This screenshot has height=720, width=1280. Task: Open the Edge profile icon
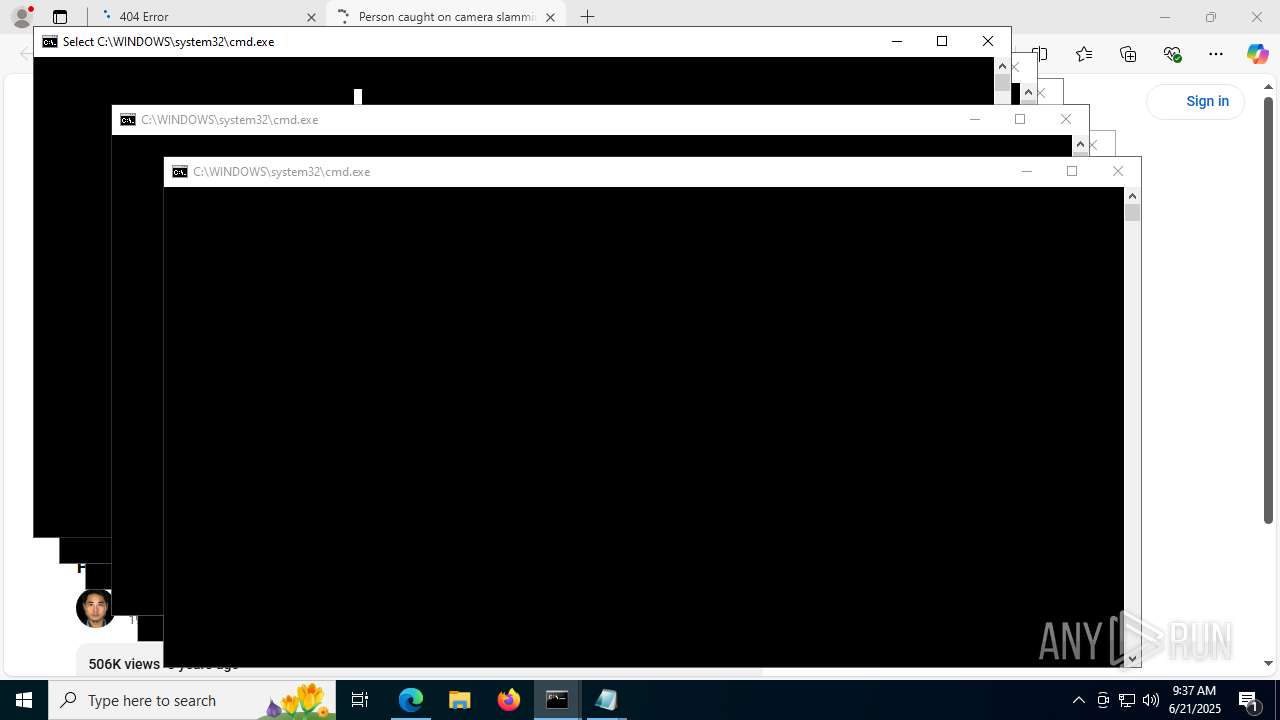[21, 17]
